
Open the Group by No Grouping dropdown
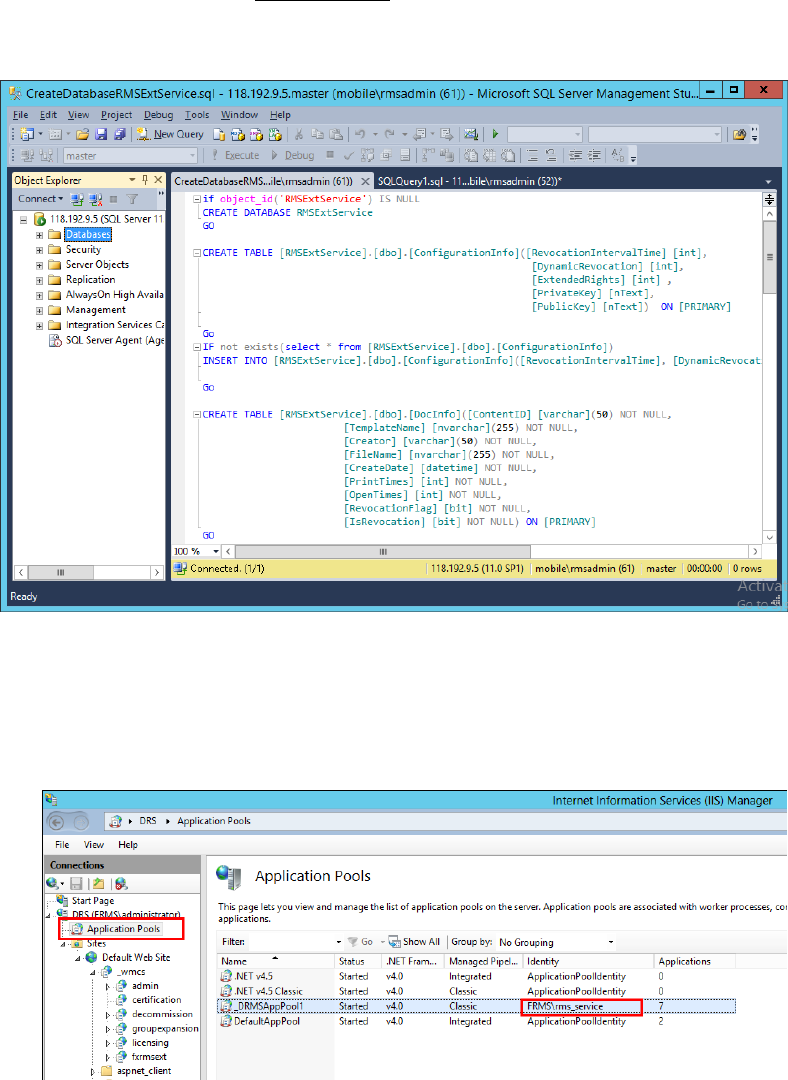(x=609, y=941)
